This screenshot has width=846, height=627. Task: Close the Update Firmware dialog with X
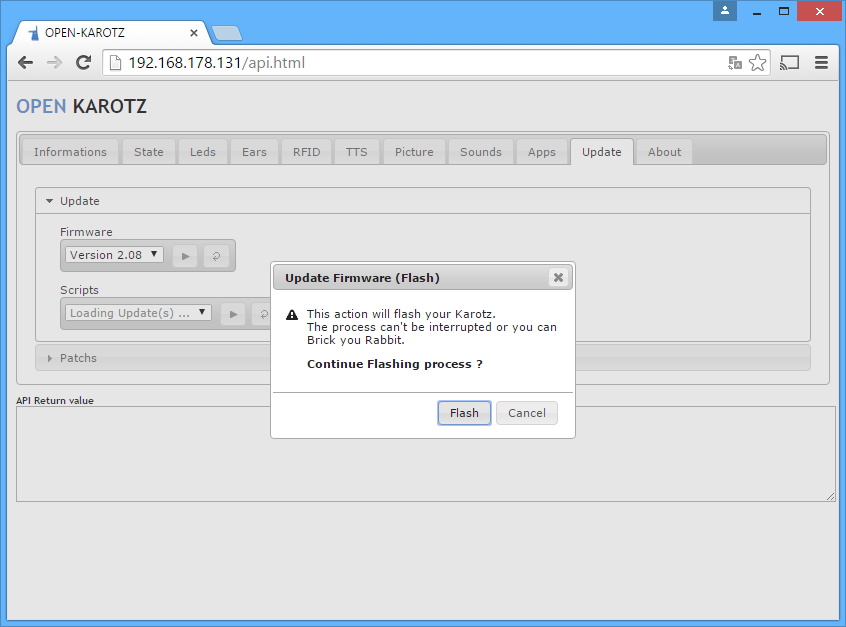point(558,277)
